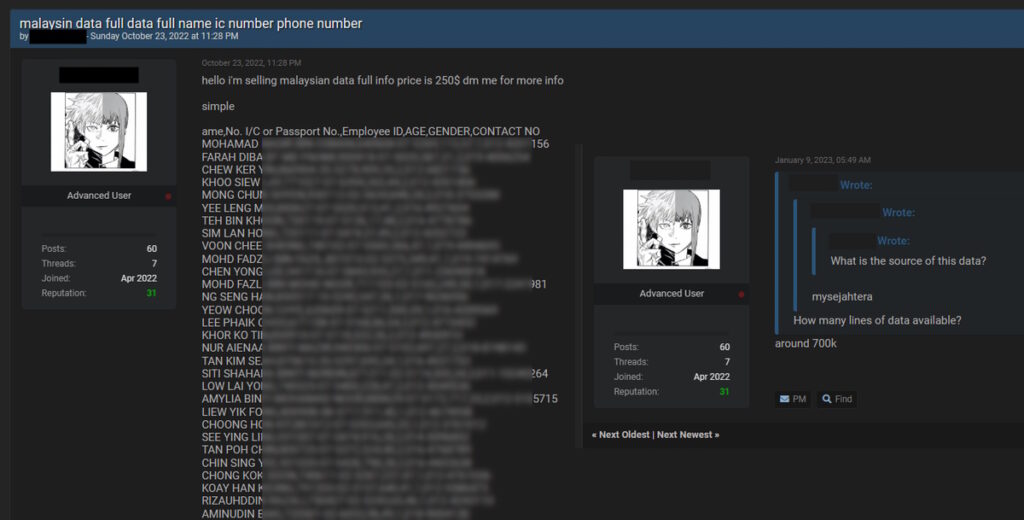Click the middle 'Wrote:' quote link

point(898,213)
